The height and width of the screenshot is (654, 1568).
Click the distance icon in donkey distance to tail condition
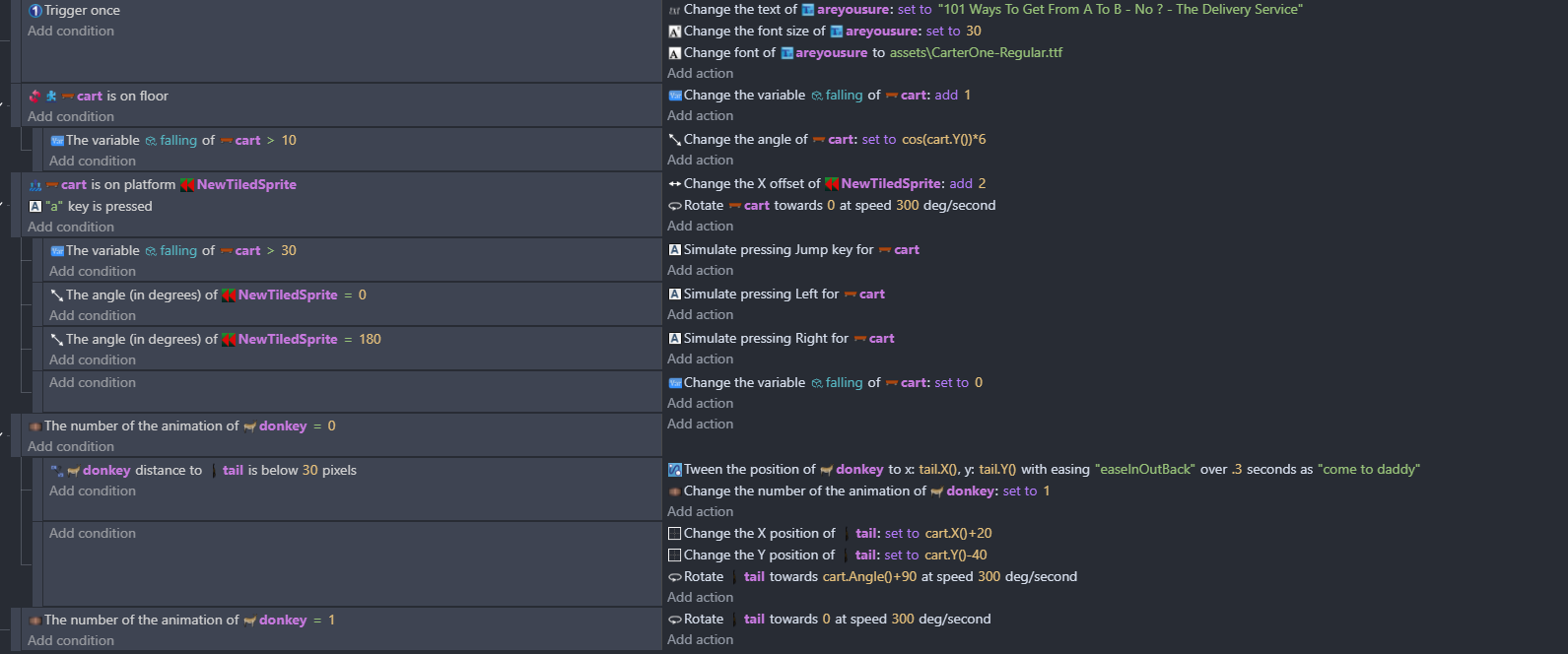tap(57, 471)
